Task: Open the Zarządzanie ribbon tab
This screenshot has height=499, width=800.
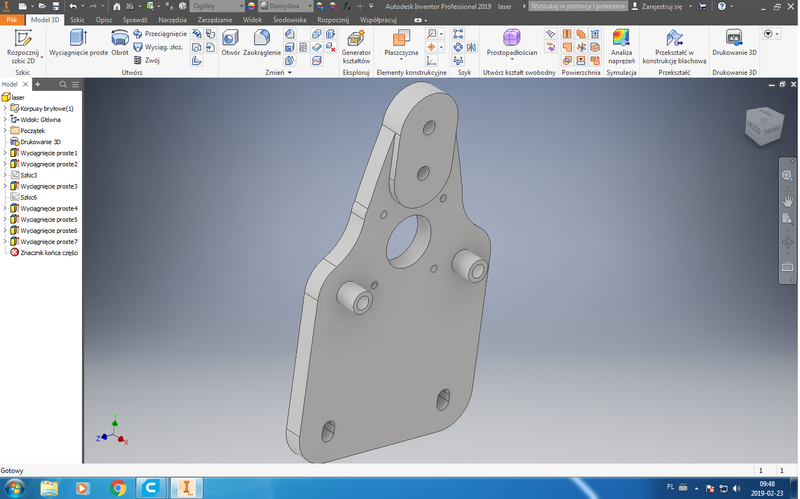Action: (215, 19)
